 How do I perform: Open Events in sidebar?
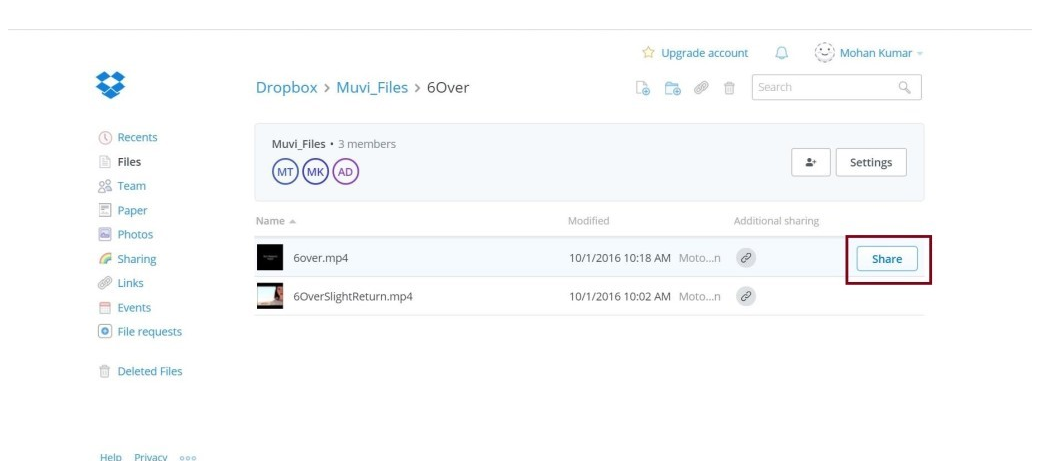pyautogui.click(x=134, y=308)
